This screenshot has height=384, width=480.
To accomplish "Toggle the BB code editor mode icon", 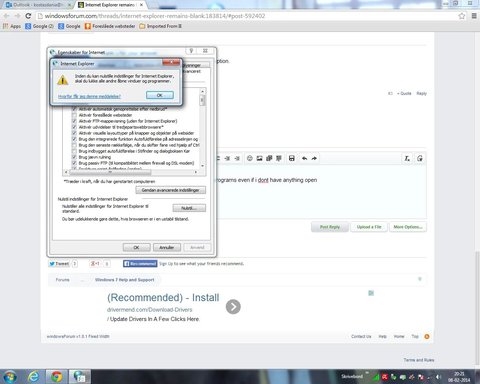I will pyautogui.click(x=420, y=158).
